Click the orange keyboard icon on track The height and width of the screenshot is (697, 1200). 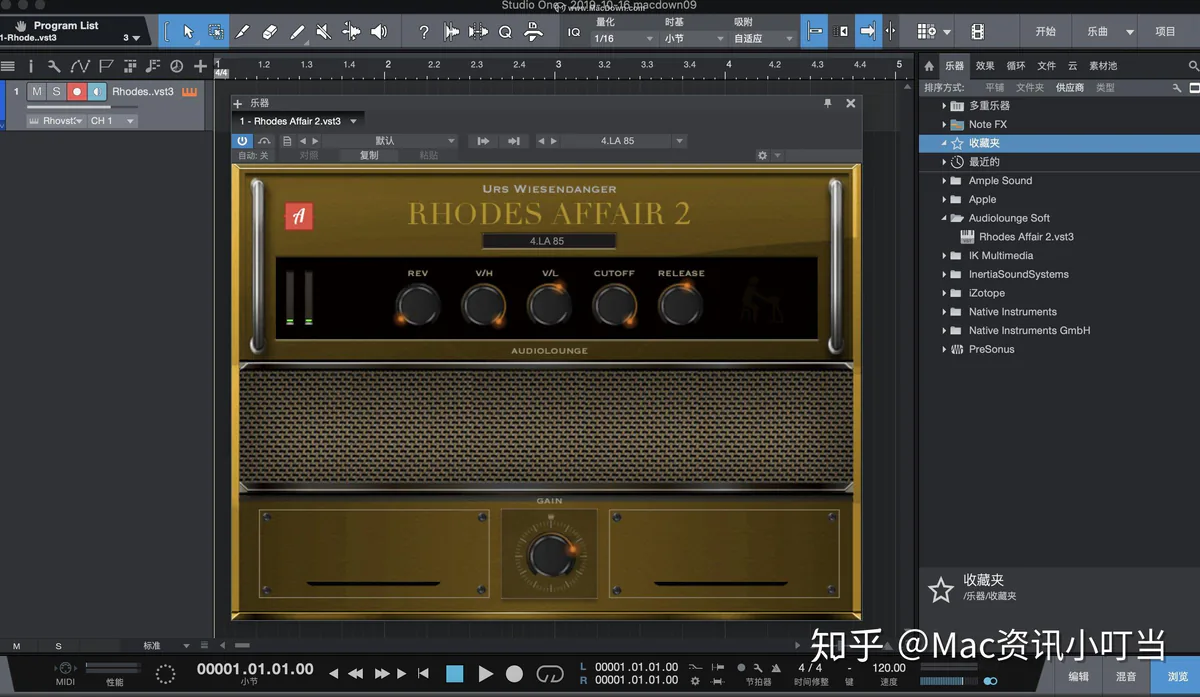[x=190, y=92]
